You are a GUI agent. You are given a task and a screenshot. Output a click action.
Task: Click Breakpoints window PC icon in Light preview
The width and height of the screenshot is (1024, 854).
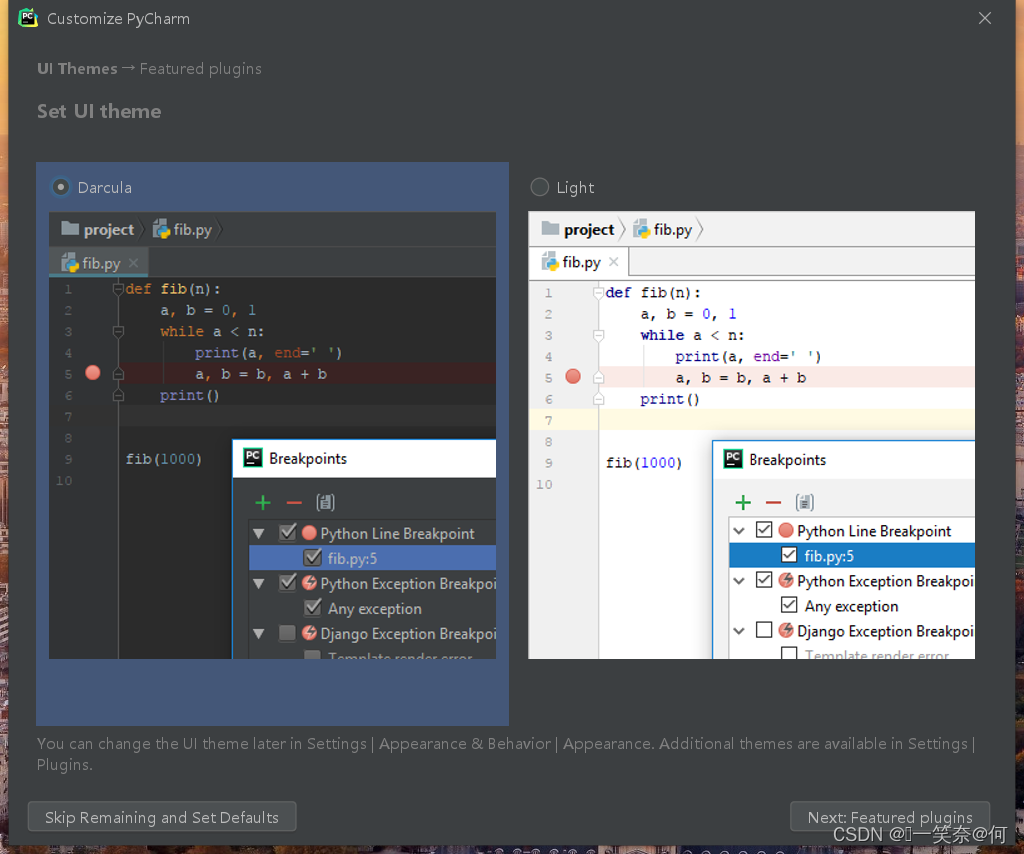(733, 459)
